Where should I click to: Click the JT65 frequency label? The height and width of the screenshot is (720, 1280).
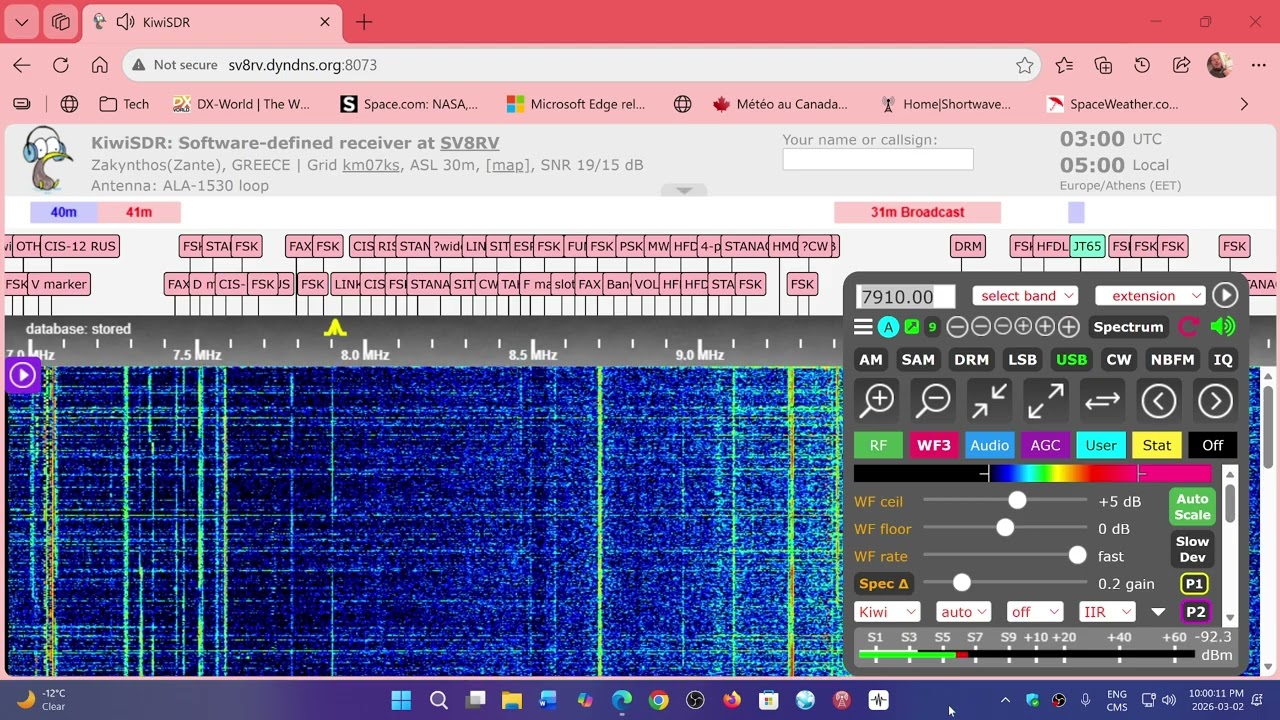click(x=1087, y=246)
